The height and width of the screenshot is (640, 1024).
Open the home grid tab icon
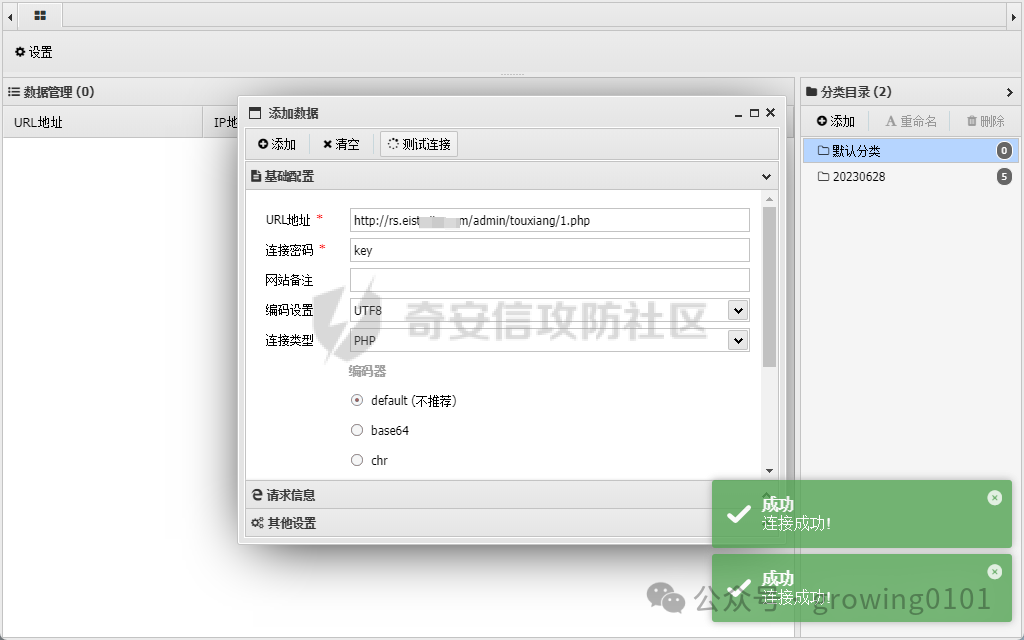pyautogui.click(x=40, y=16)
